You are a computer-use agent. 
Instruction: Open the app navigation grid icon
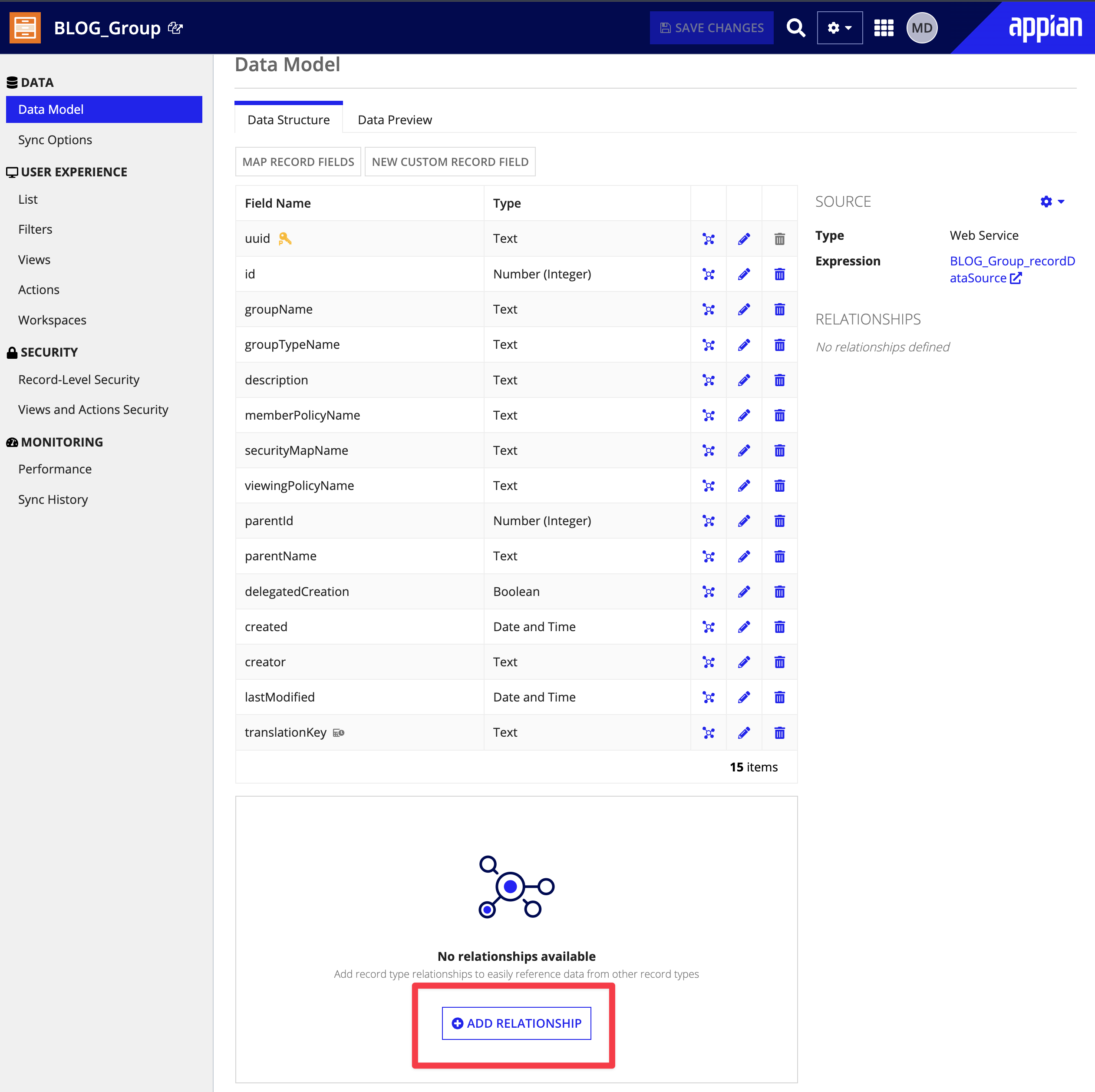point(883,28)
